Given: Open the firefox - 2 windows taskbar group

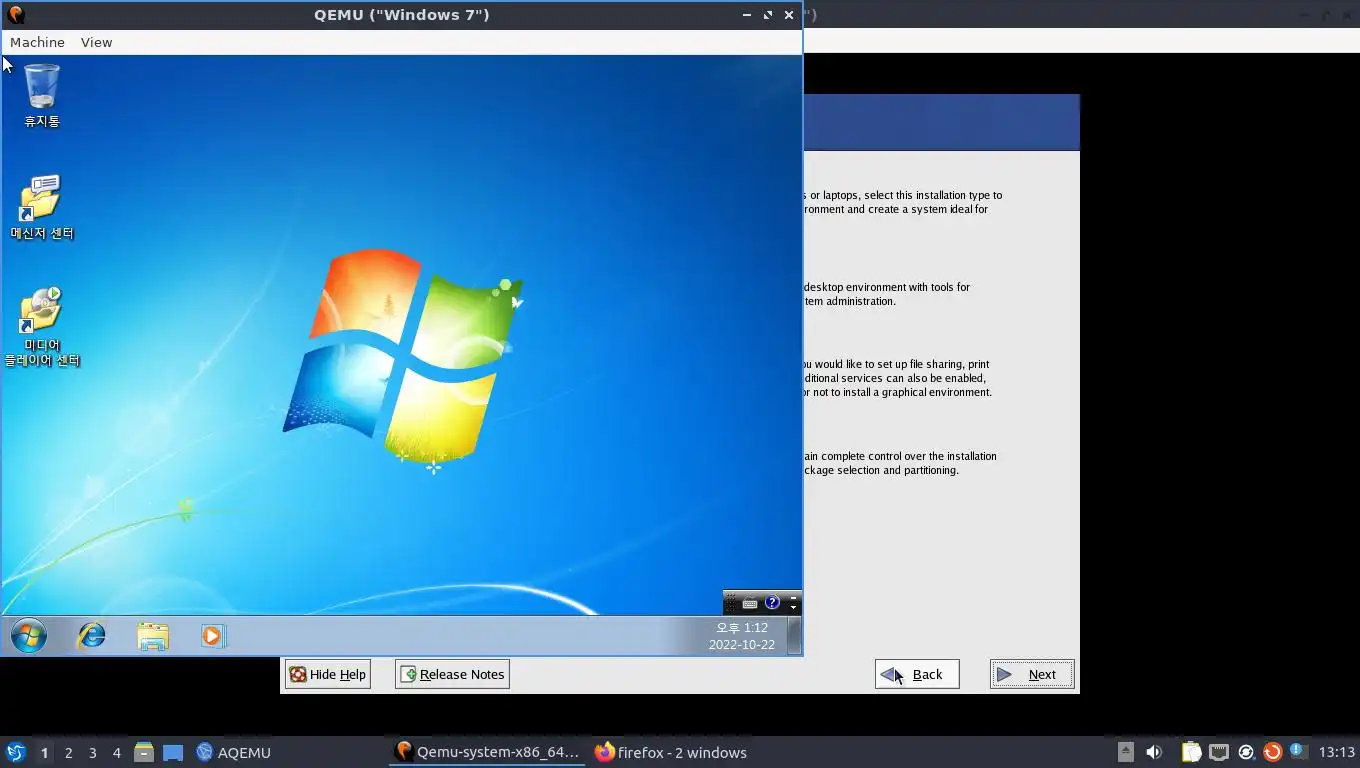Looking at the screenshot, I should [670, 752].
